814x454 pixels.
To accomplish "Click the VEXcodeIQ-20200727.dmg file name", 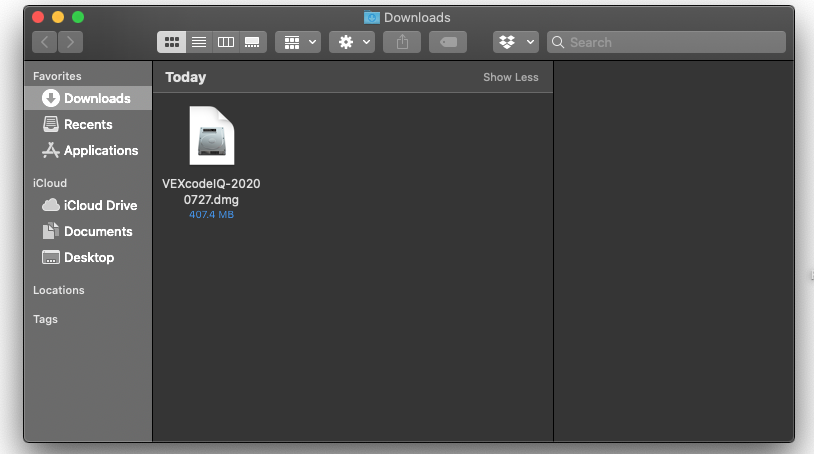I will [211, 191].
